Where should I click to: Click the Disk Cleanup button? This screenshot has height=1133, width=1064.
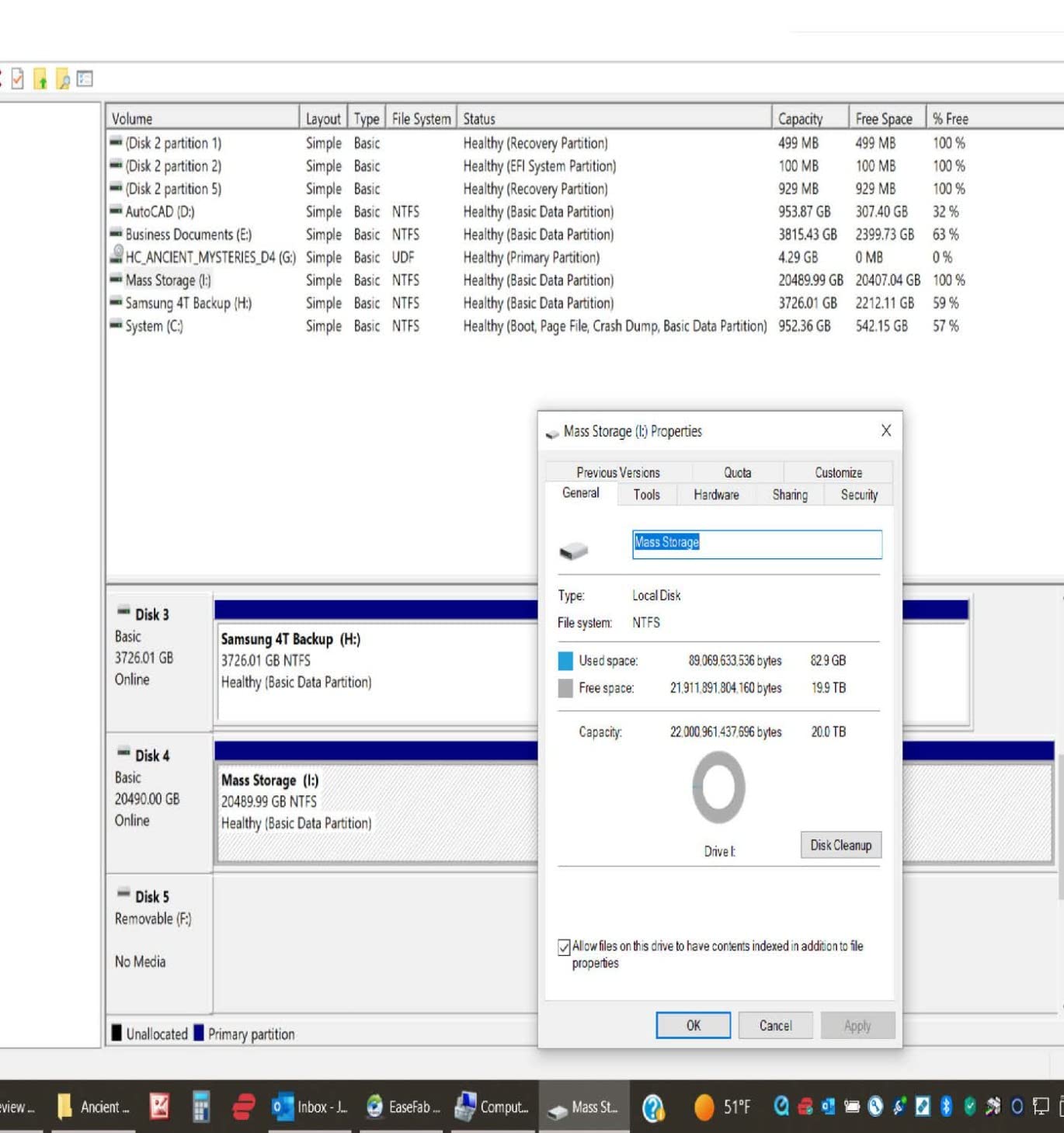click(841, 845)
